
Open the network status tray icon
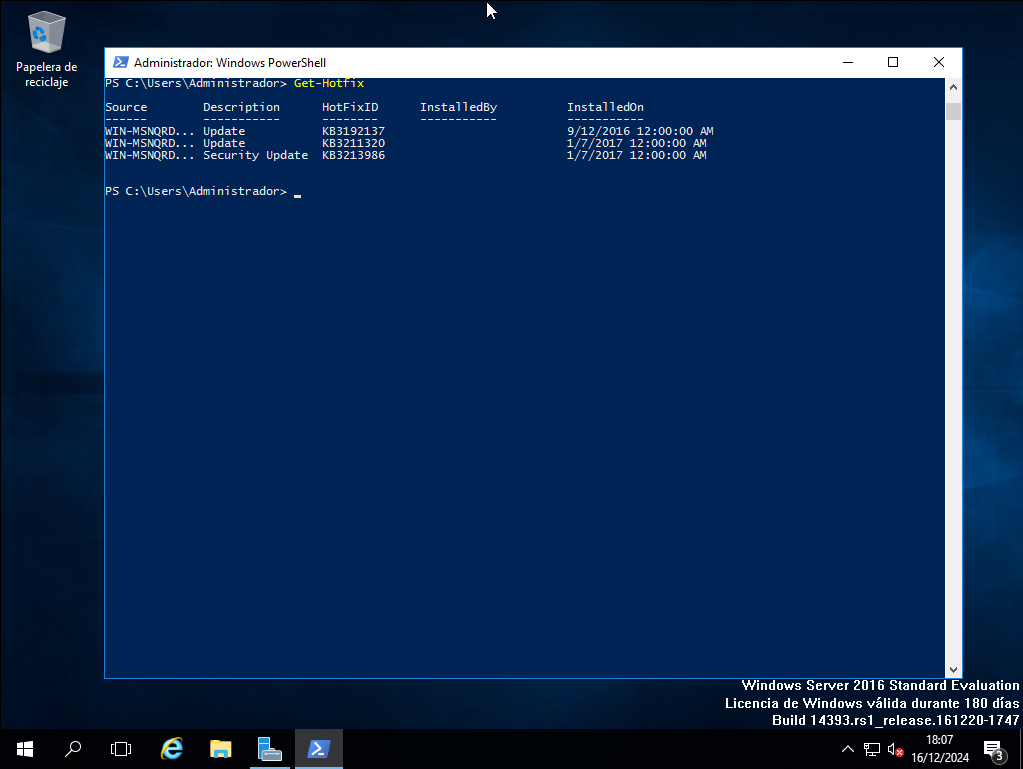pos(872,749)
